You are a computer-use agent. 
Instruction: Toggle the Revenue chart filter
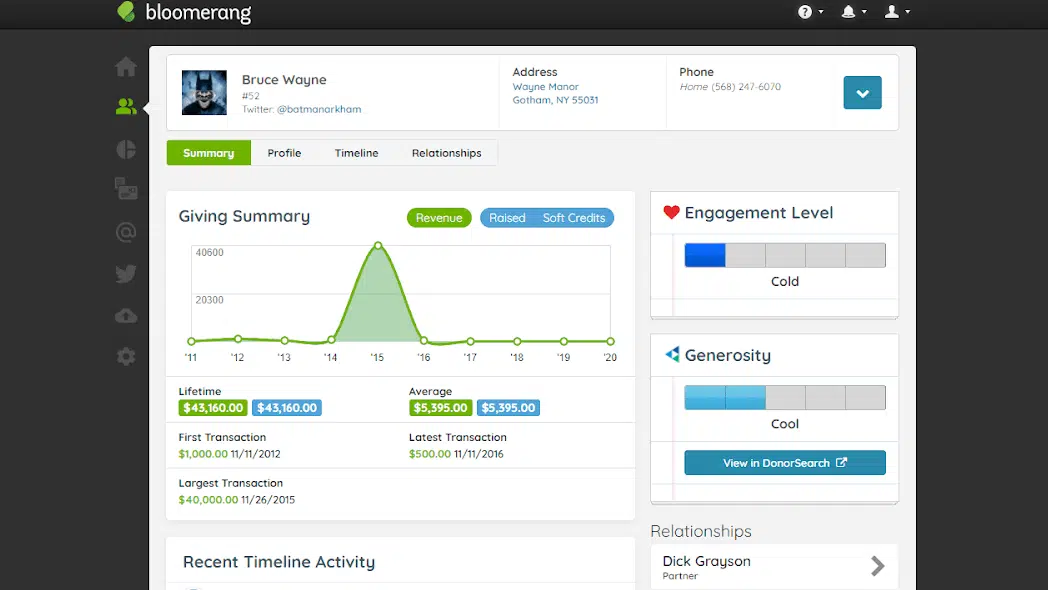point(439,218)
